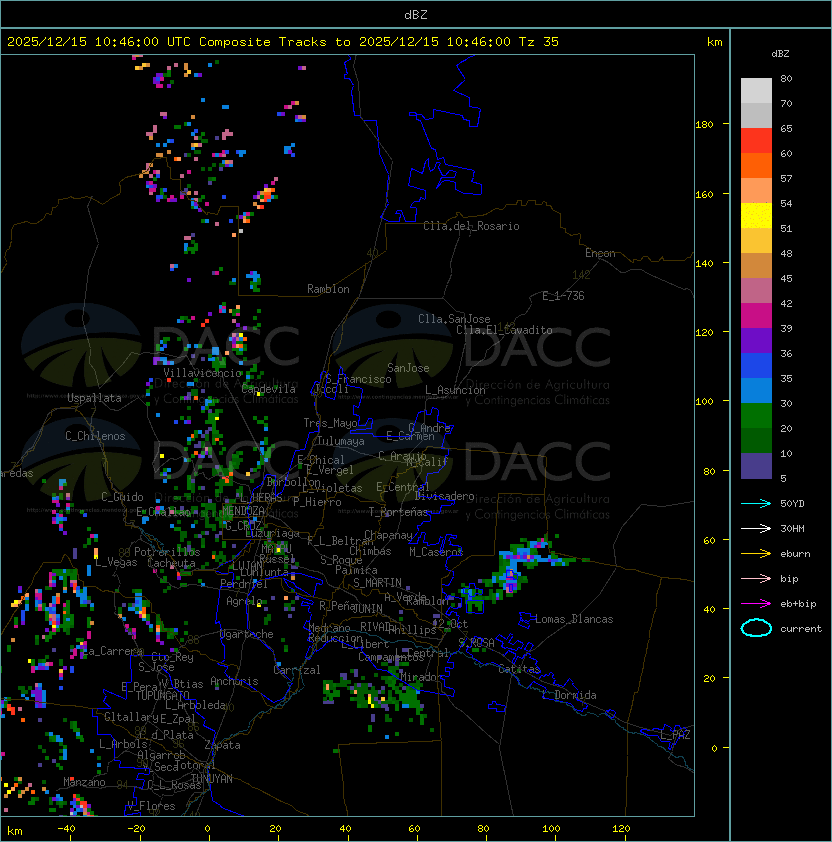Click the V_Flores place label
The height and width of the screenshot is (842, 832).
151,806
